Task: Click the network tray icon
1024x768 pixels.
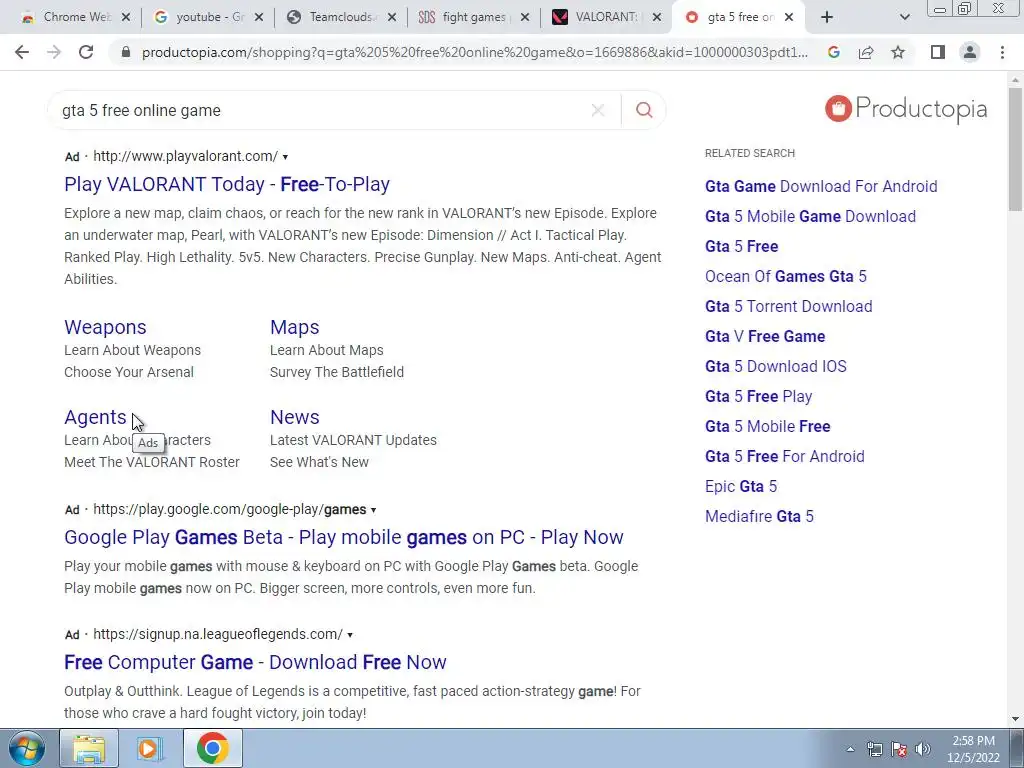Action: (874, 750)
